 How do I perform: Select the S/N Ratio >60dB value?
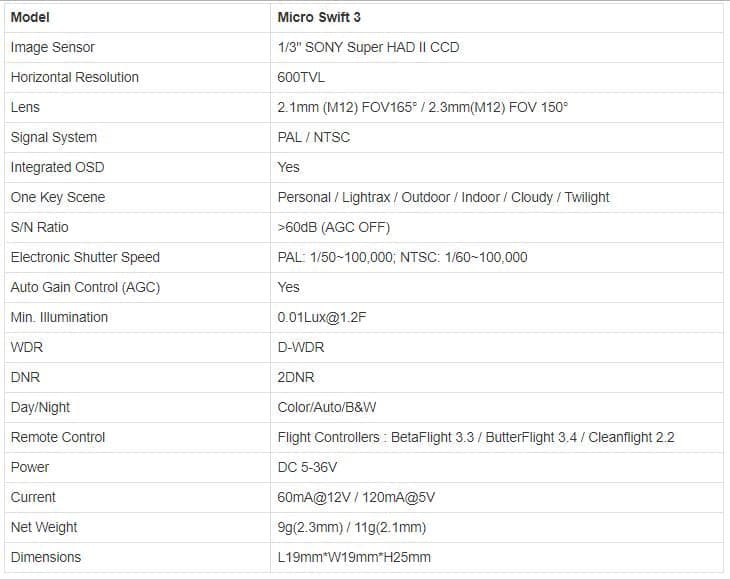[x=334, y=227]
